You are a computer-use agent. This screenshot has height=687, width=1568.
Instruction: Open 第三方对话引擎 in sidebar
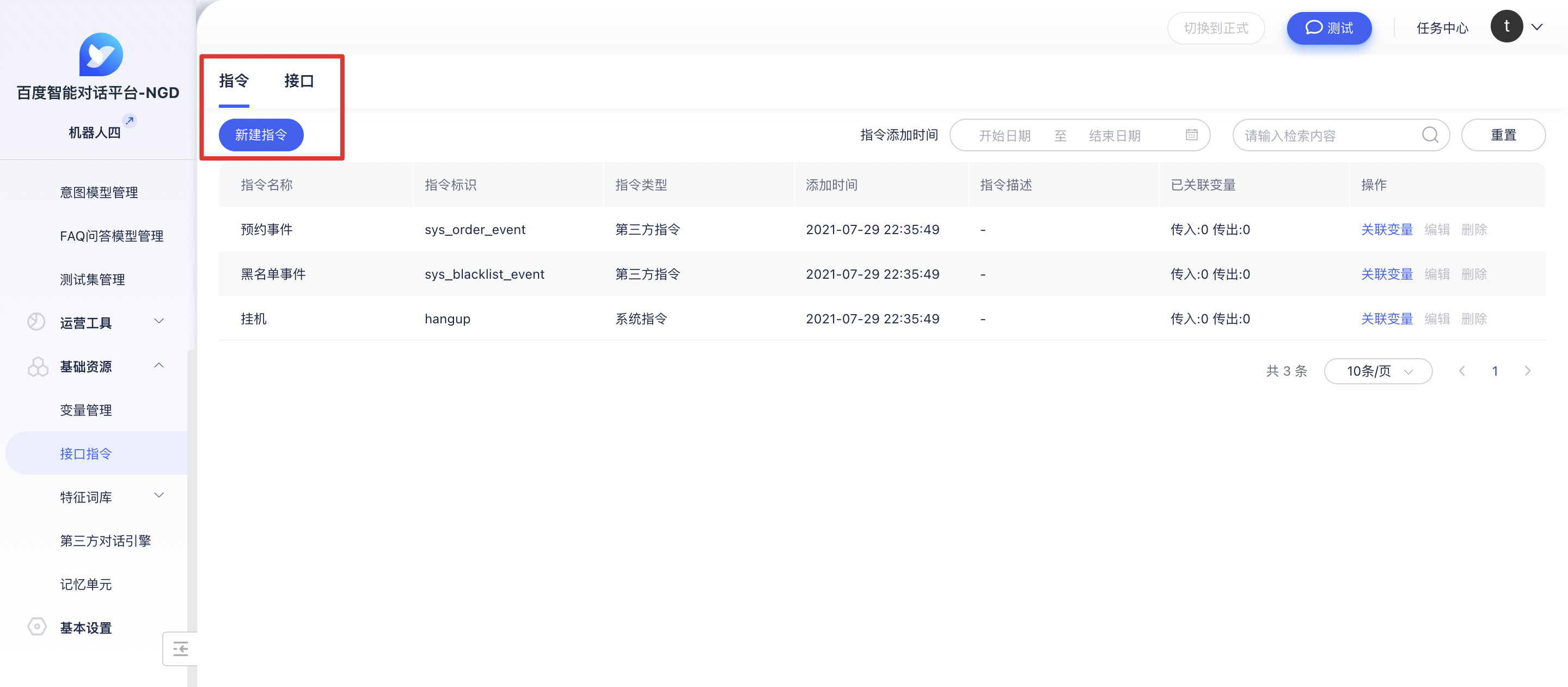click(x=105, y=541)
